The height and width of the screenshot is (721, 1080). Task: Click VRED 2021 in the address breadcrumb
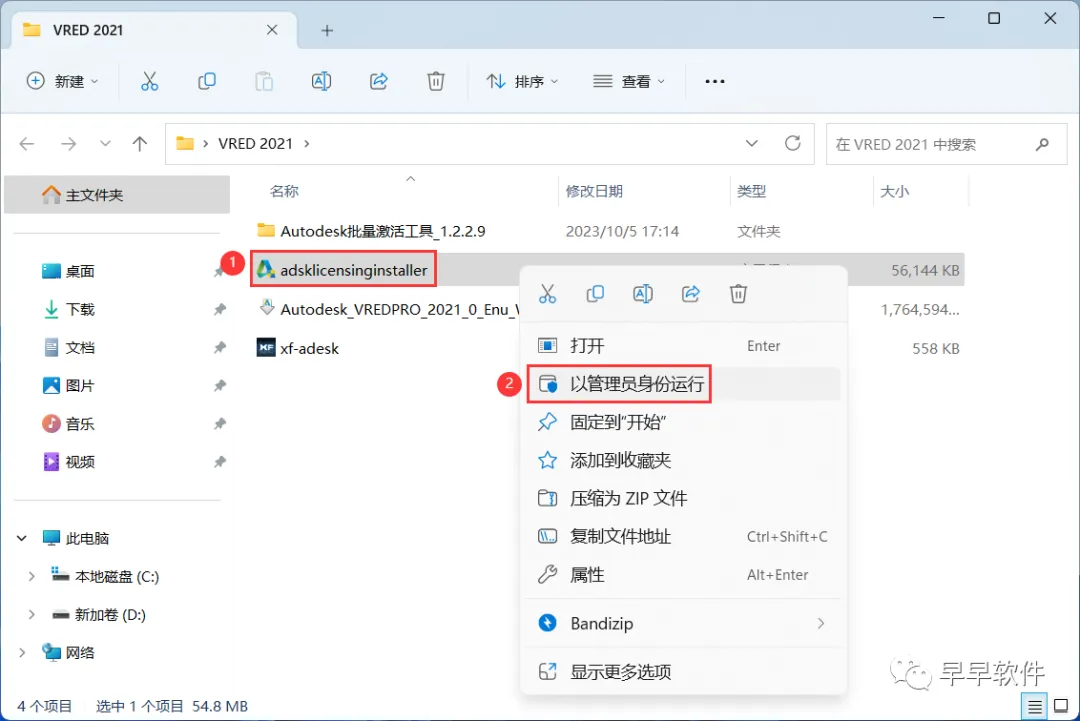256,143
